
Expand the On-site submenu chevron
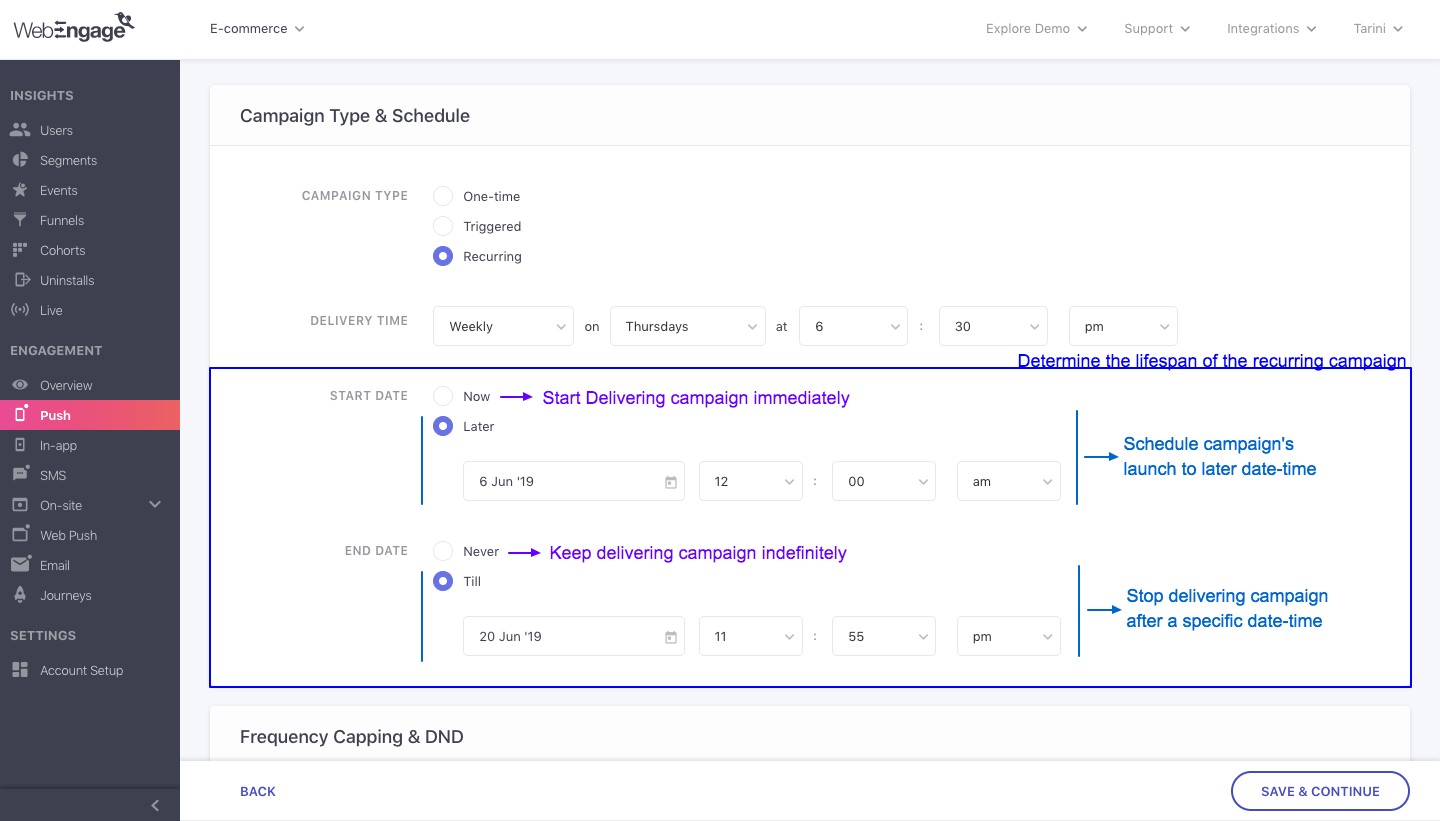pos(155,505)
